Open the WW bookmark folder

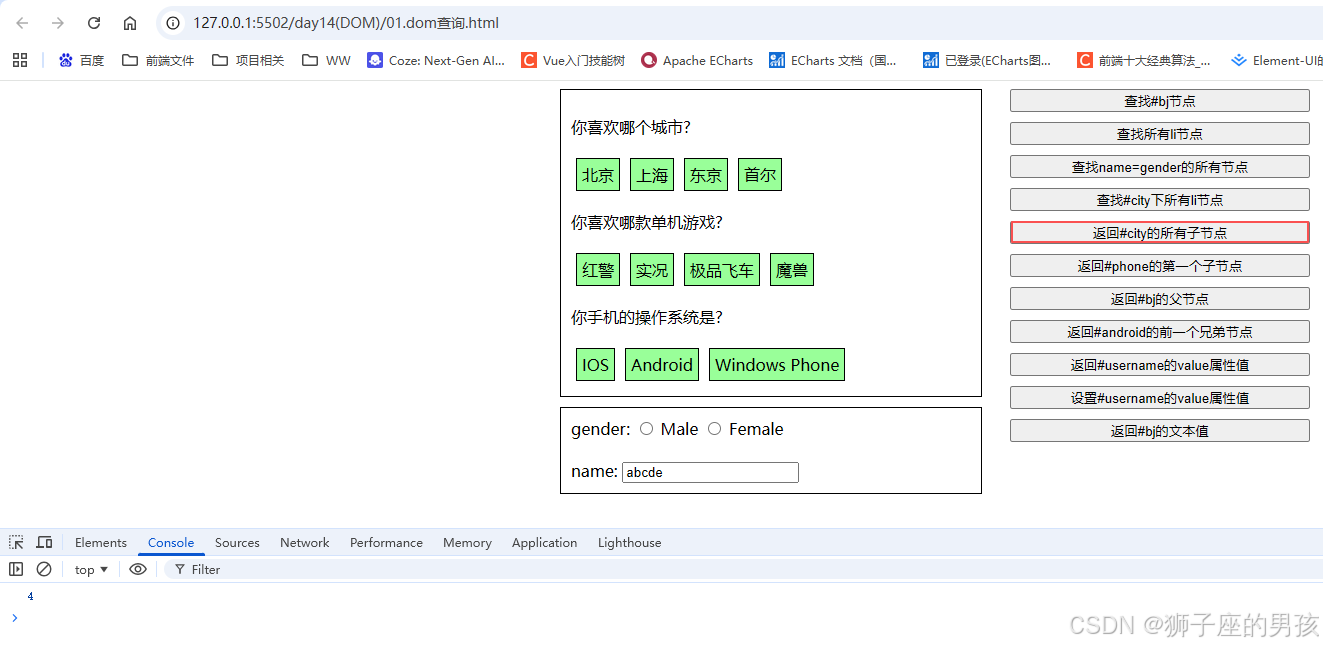(x=326, y=60)
